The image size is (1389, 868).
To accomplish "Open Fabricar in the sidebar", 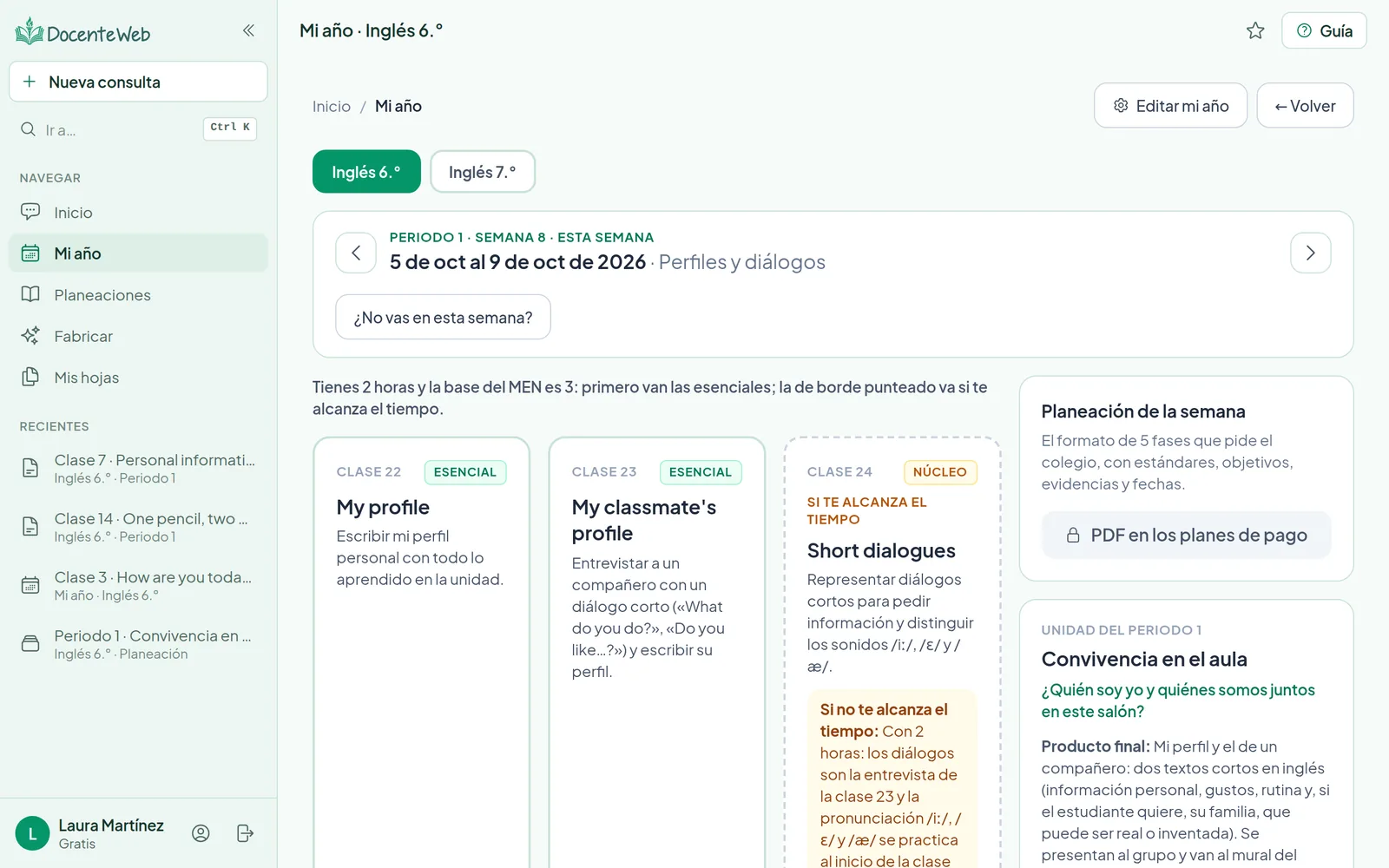I will pos(139,336).
